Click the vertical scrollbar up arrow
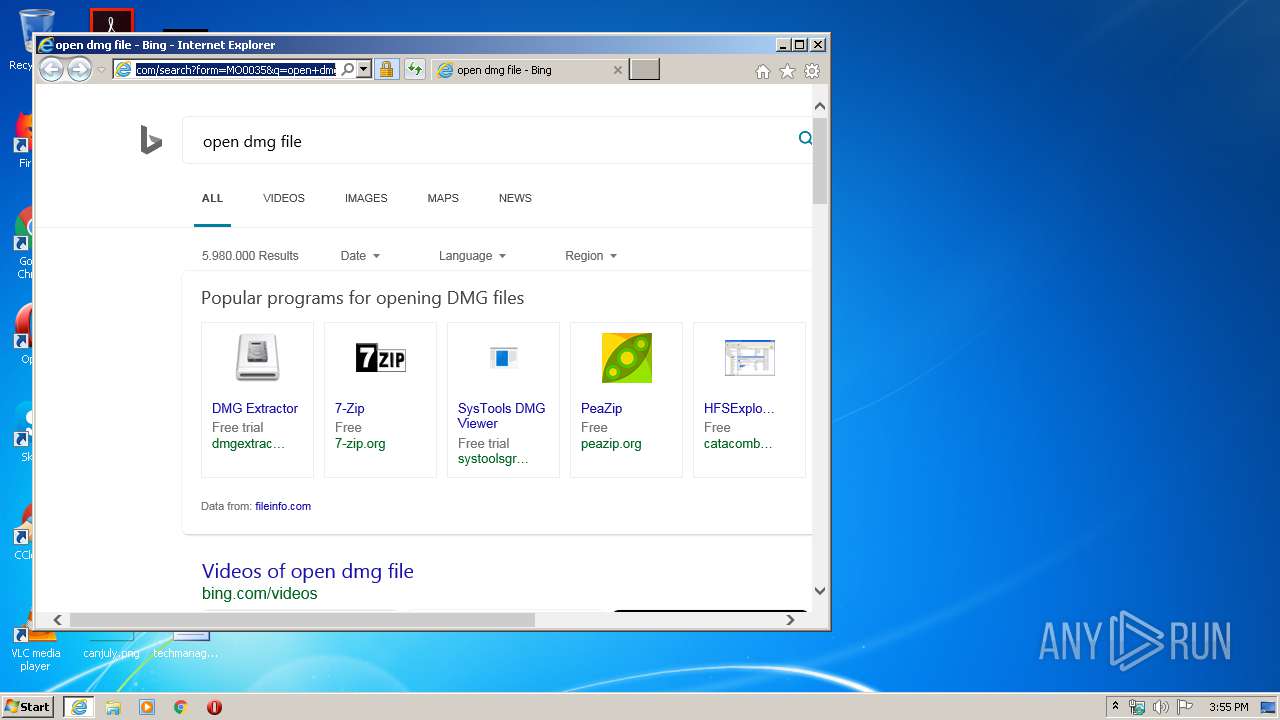1280x720 pixels. [820, 106]
